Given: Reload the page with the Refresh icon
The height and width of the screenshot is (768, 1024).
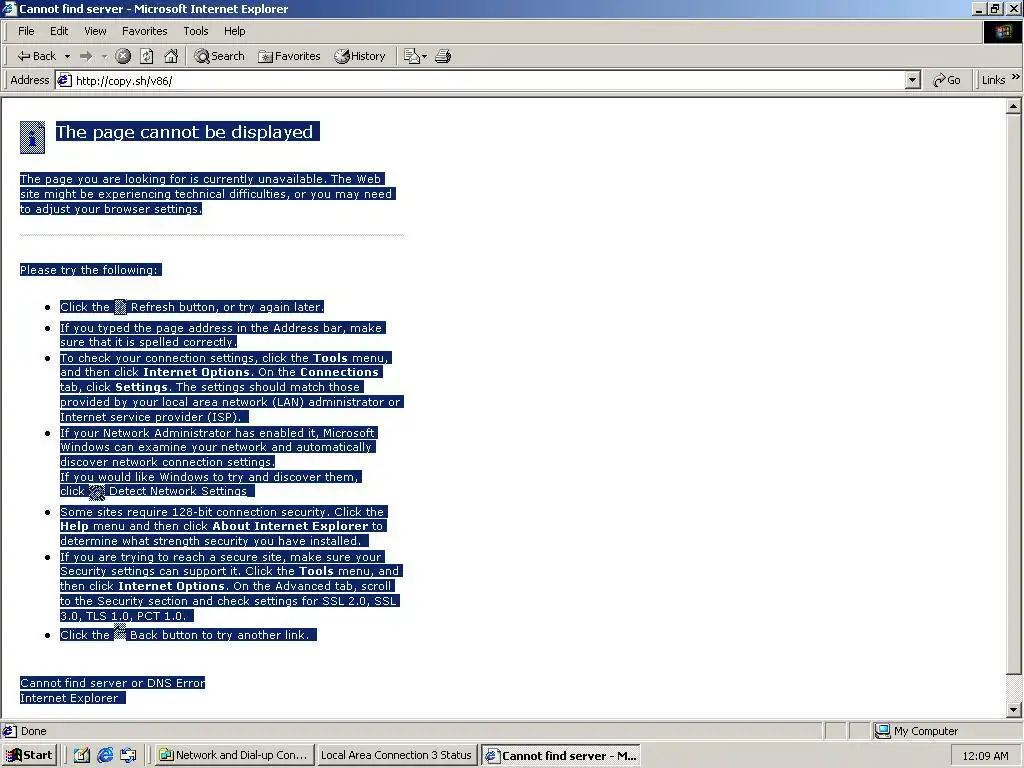Looking at the screenshot, I should coord(147,56).
